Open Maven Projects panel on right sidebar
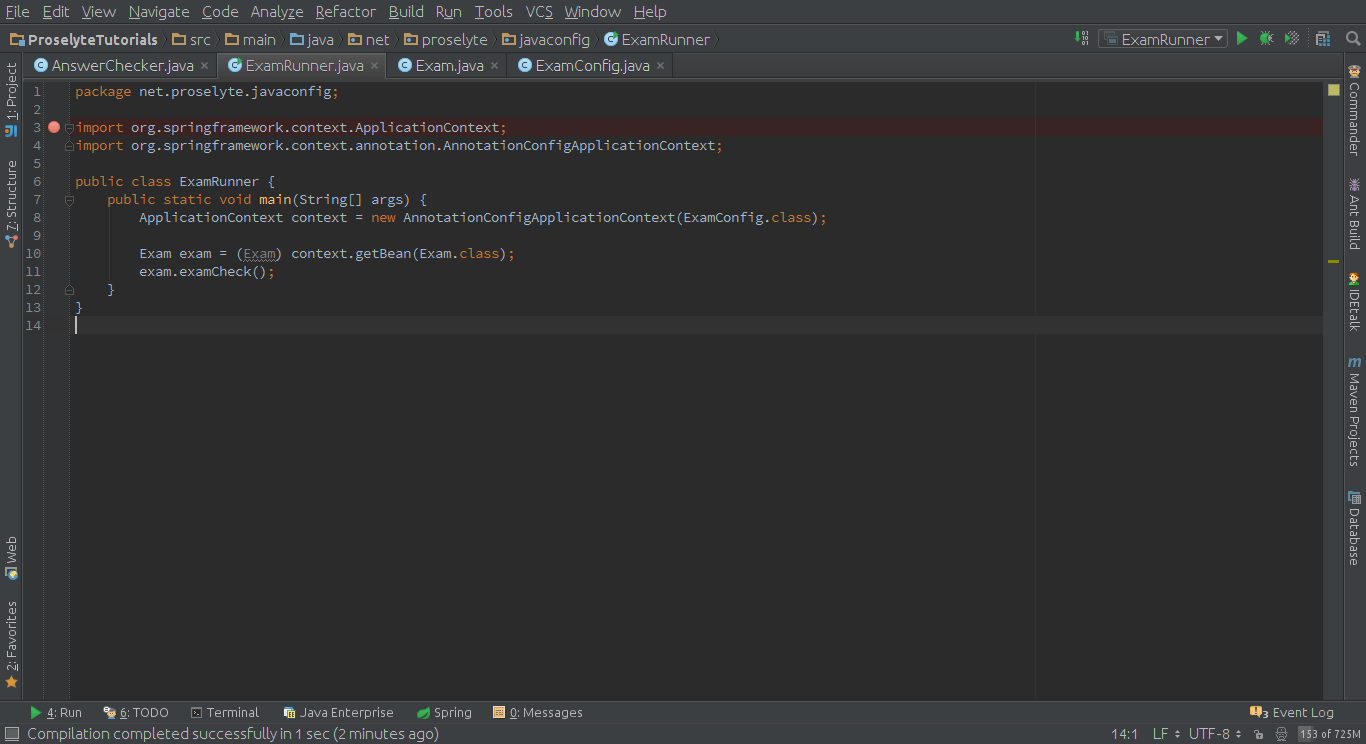The height and width of the screenshot is (744, 1366). coord(1354,411)
